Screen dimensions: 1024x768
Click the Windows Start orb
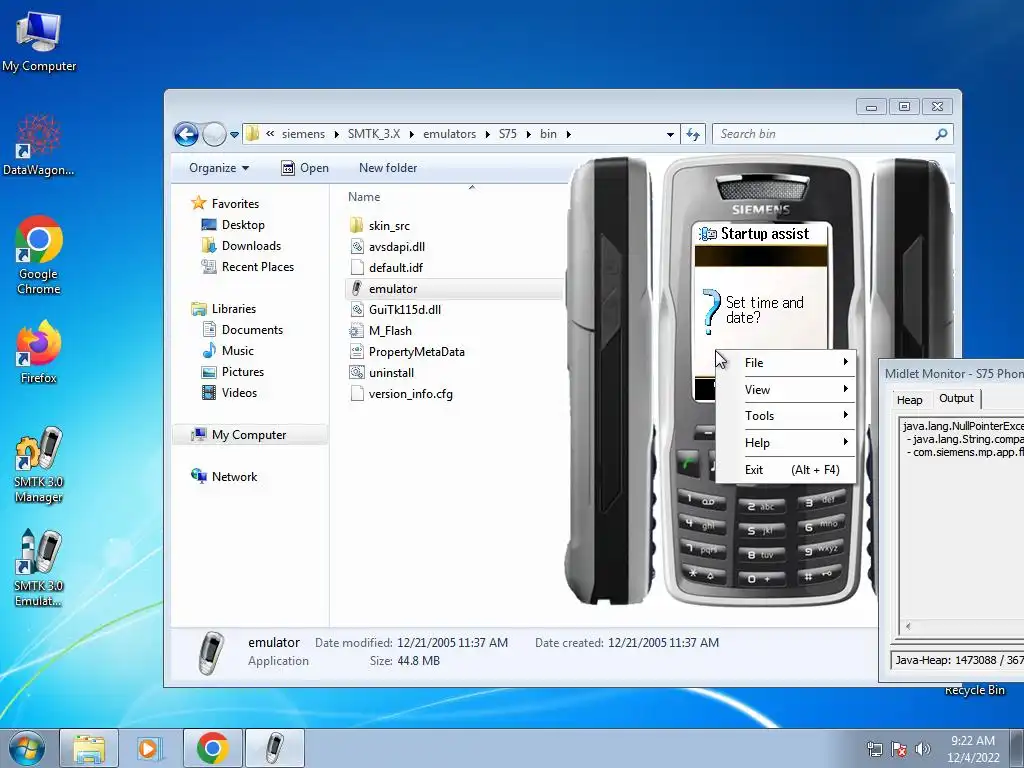tap(27, 748)
